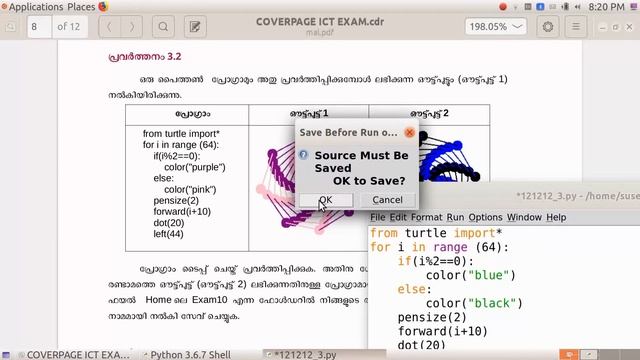Click the 'for i in range (64):' editor line

click(439, 247)
